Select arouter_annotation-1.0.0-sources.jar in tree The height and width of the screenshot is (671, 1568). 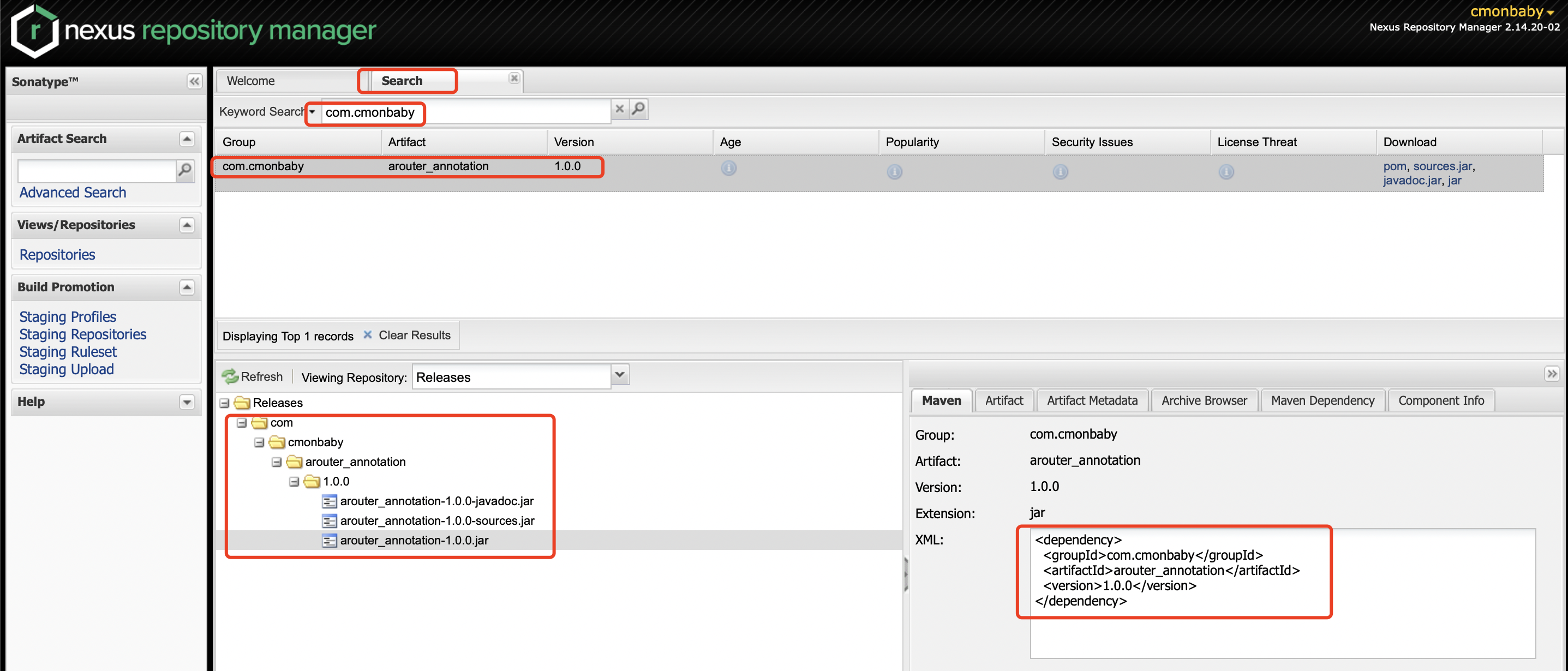[x=437, y=520]
